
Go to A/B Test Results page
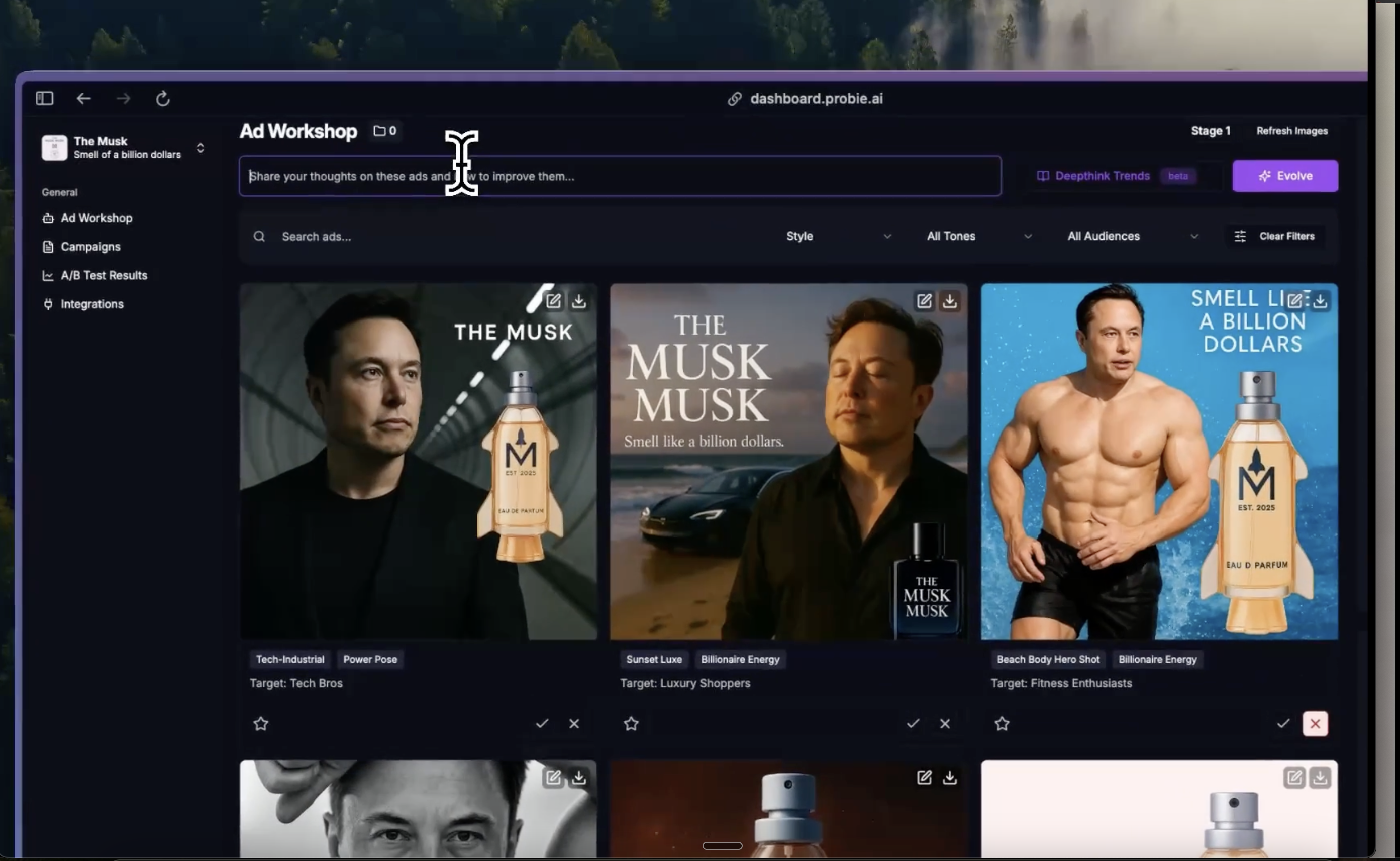click(x=103, y=275)
